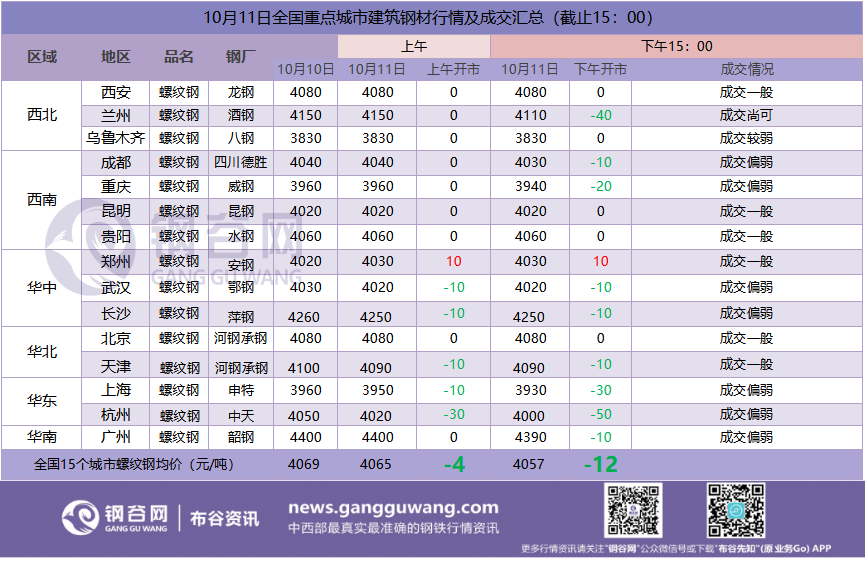Click the 4065 average price value
This screenshot has height=571, width=865.
click(376, 465)
